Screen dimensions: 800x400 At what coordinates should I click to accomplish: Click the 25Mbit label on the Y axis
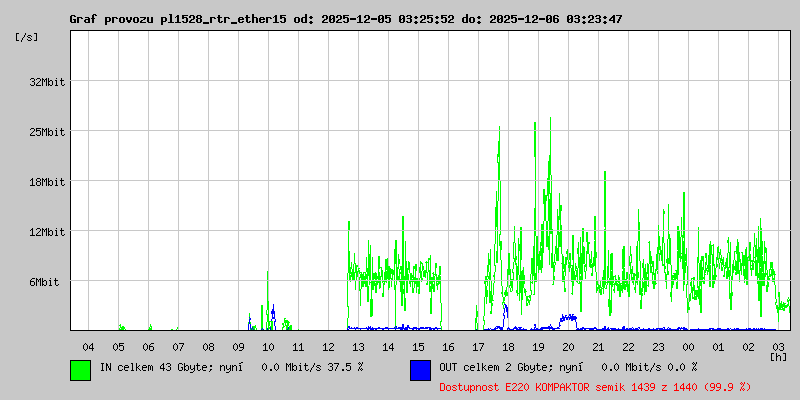coord(47,132)
